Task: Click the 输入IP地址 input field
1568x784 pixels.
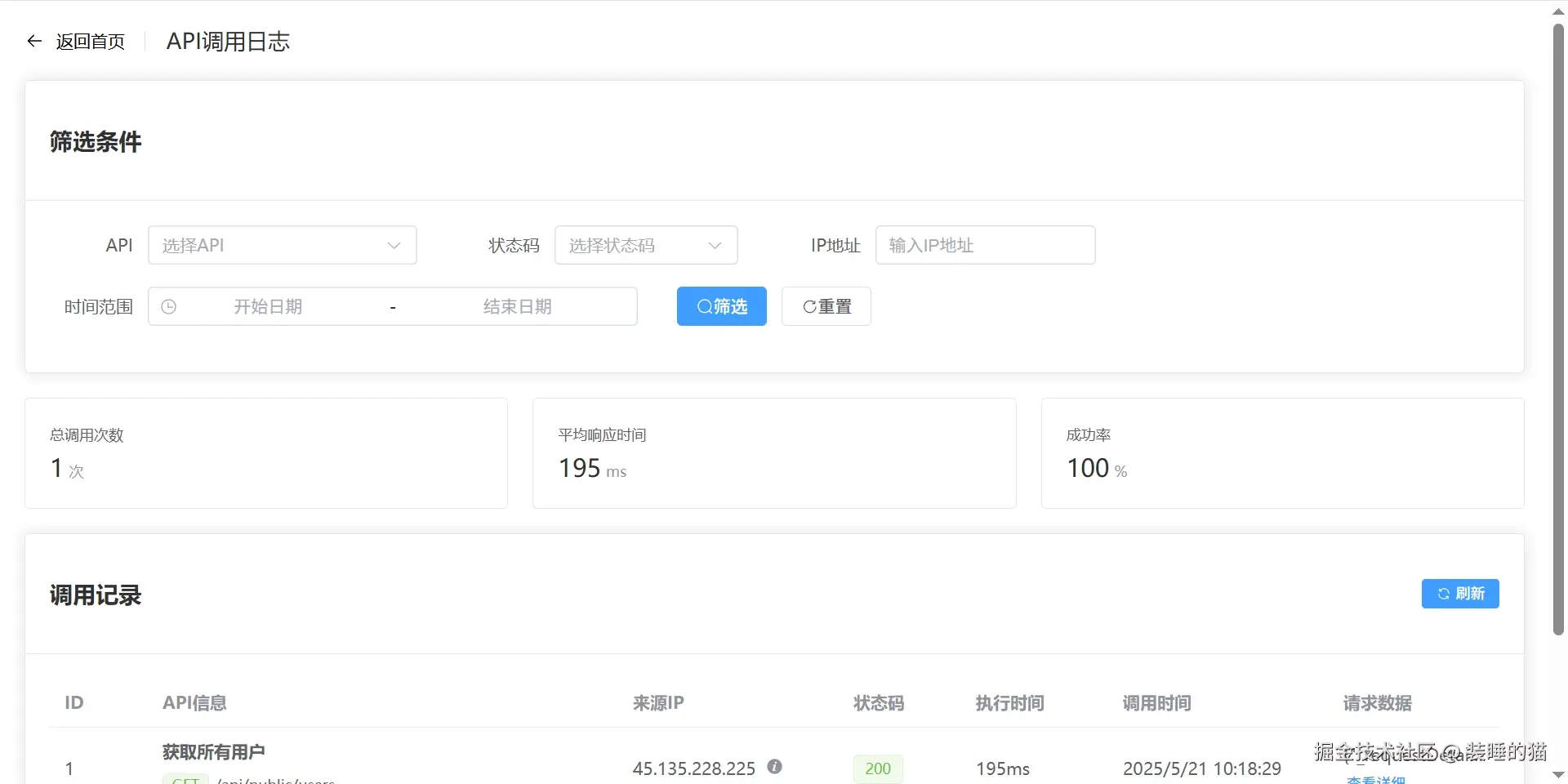Action: click(x=984, y=245)
